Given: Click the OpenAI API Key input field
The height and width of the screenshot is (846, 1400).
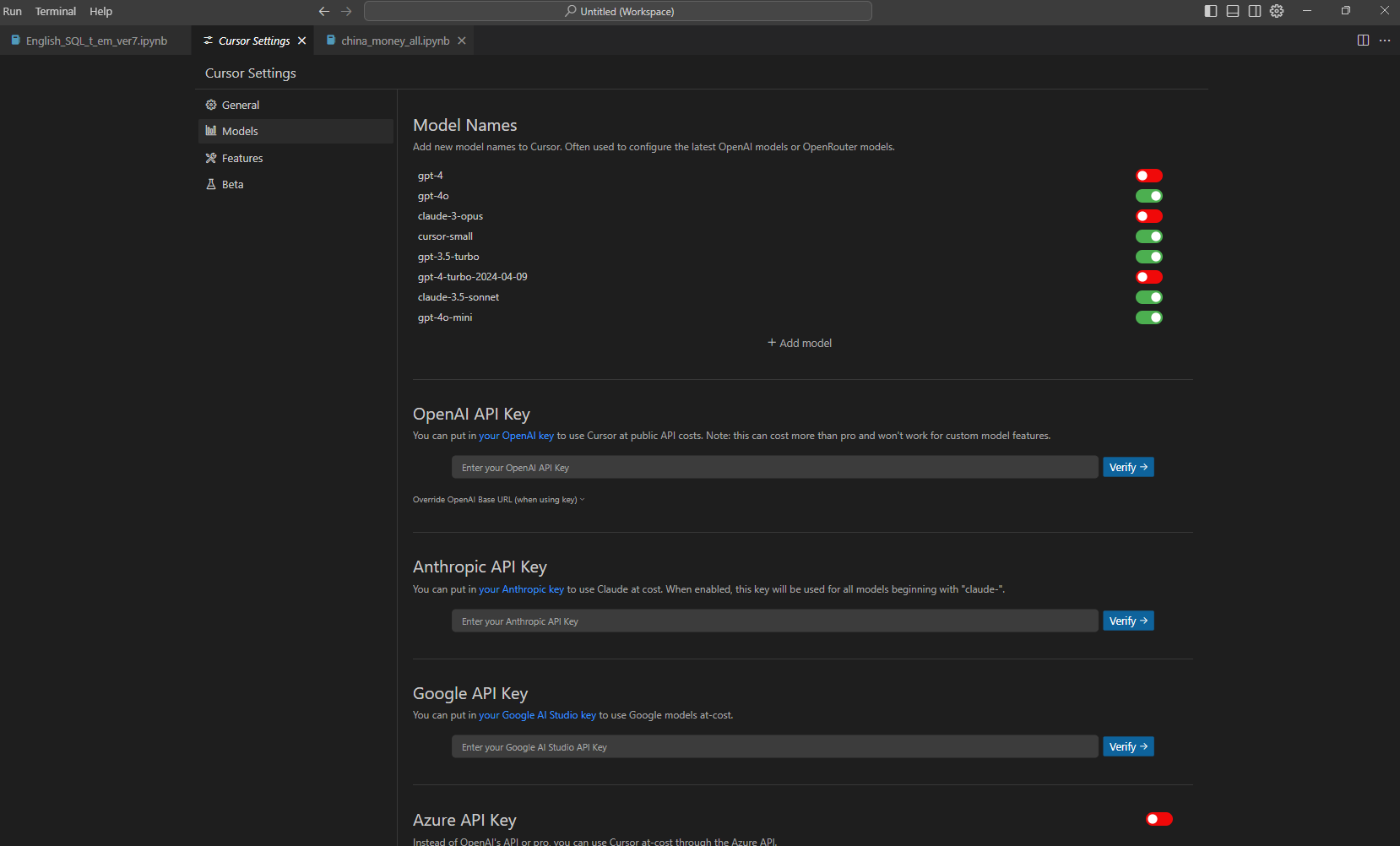Looking at the screenshot, I should [x=774, y=468].
